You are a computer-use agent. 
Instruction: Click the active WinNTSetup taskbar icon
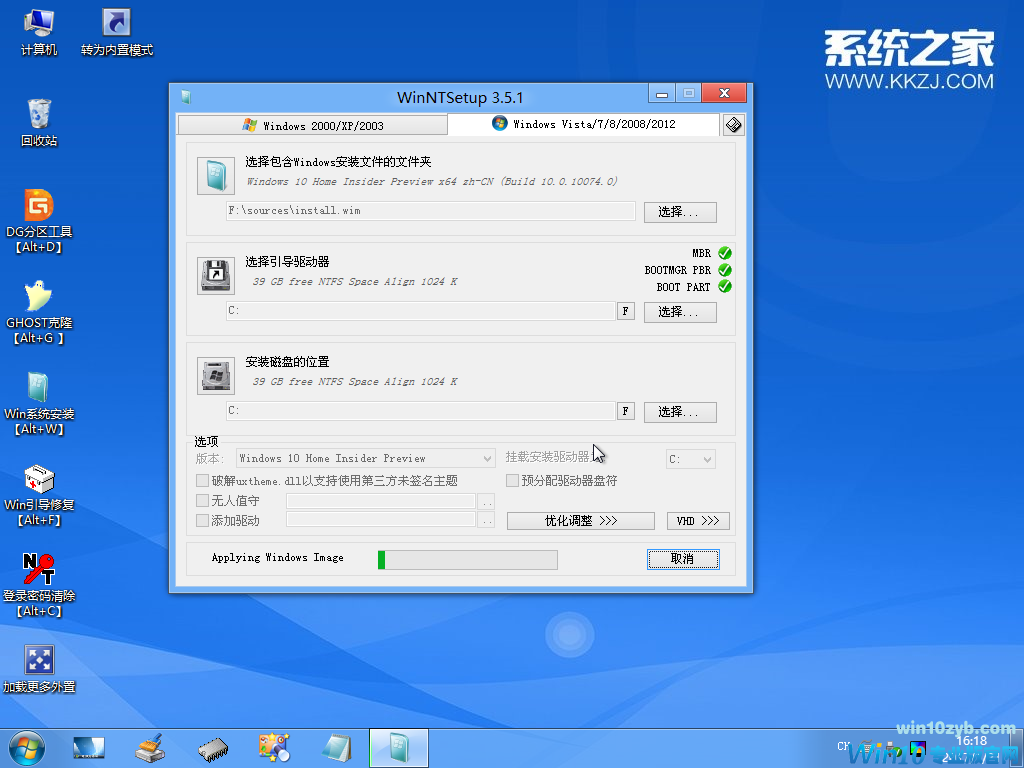[x=398, y=747]
